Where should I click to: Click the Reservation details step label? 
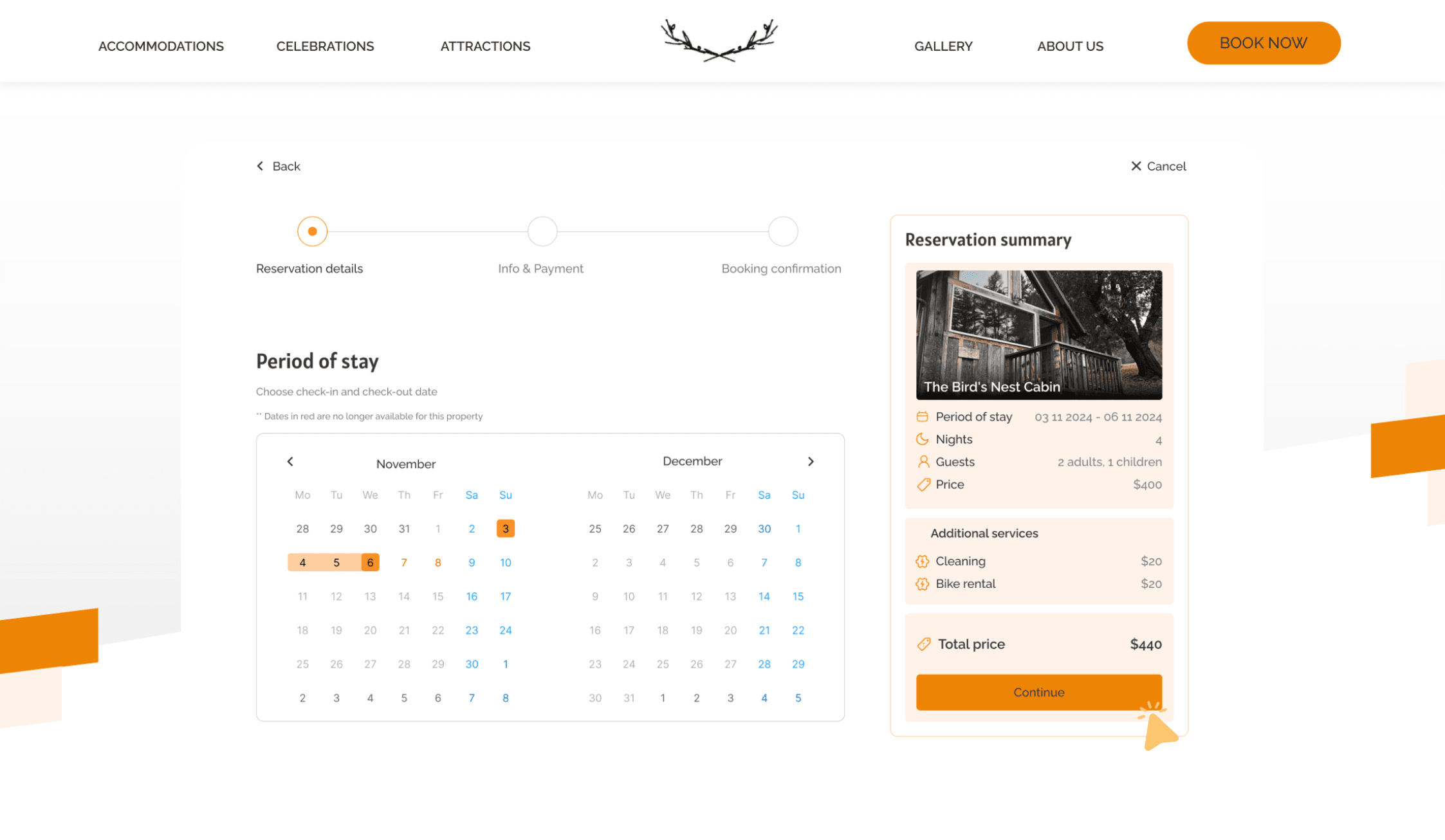coord(309,269)
